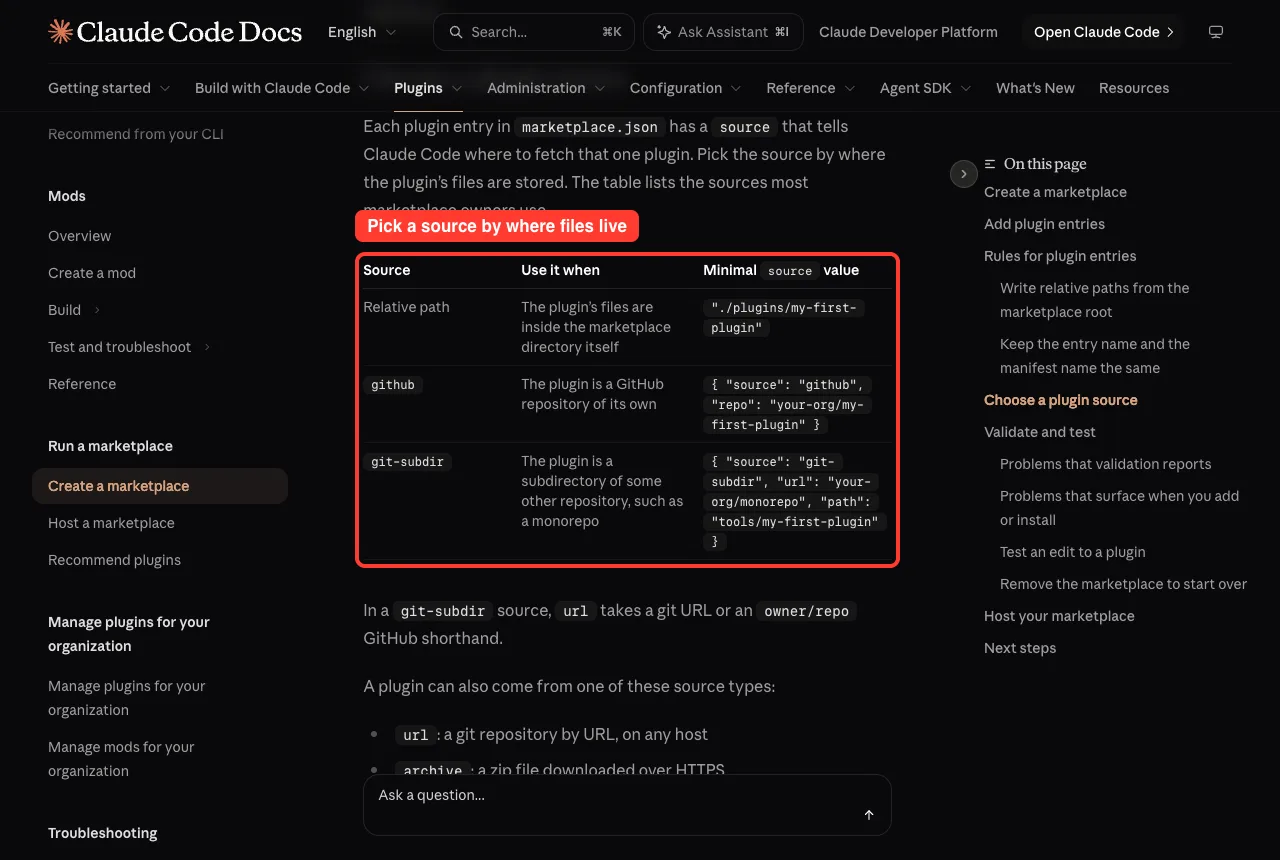The width and height of the screenshot is (1280, 860).
Task: Jump to Choose a plugin source heading
Action: [1061, 400]
